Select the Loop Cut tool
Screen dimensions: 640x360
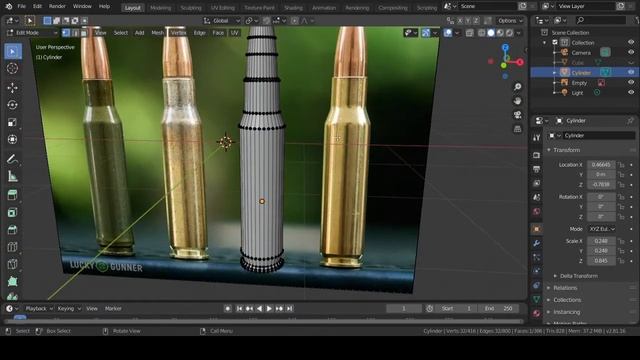point(12,247)
